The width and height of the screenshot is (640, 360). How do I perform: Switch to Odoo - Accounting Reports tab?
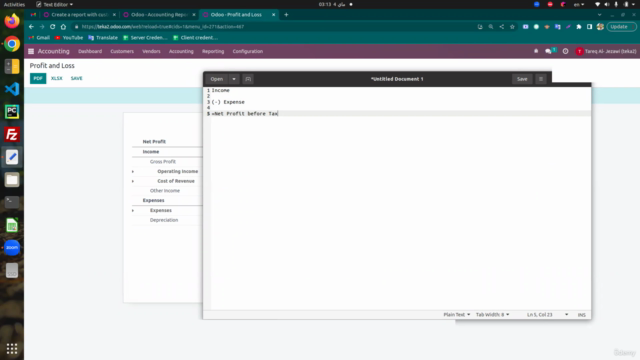159,15
